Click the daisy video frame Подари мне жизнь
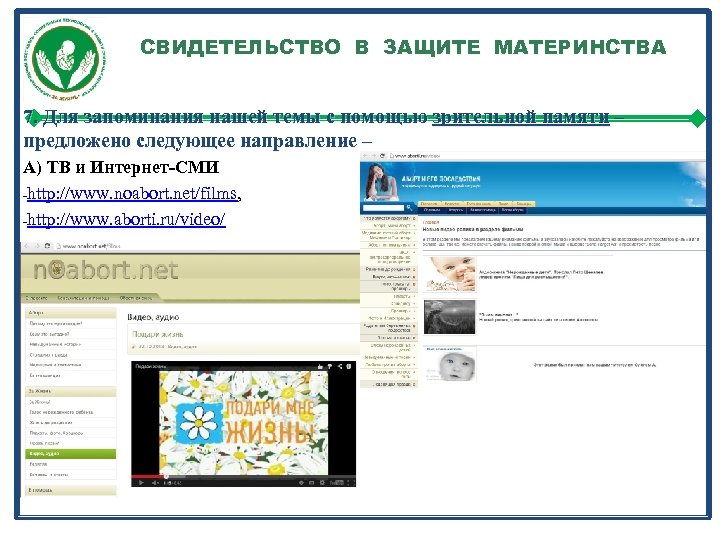This screenshot has height=540, width=720. click(243, 423)
